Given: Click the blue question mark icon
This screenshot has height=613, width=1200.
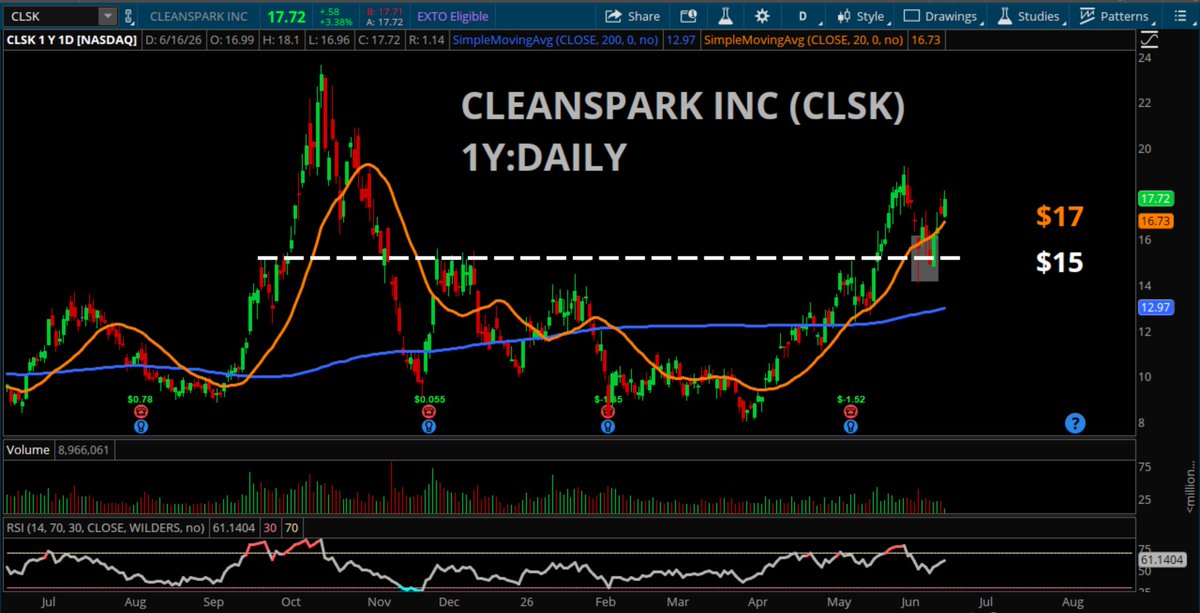Looking at the screenshot, I should coord(1075,423).
